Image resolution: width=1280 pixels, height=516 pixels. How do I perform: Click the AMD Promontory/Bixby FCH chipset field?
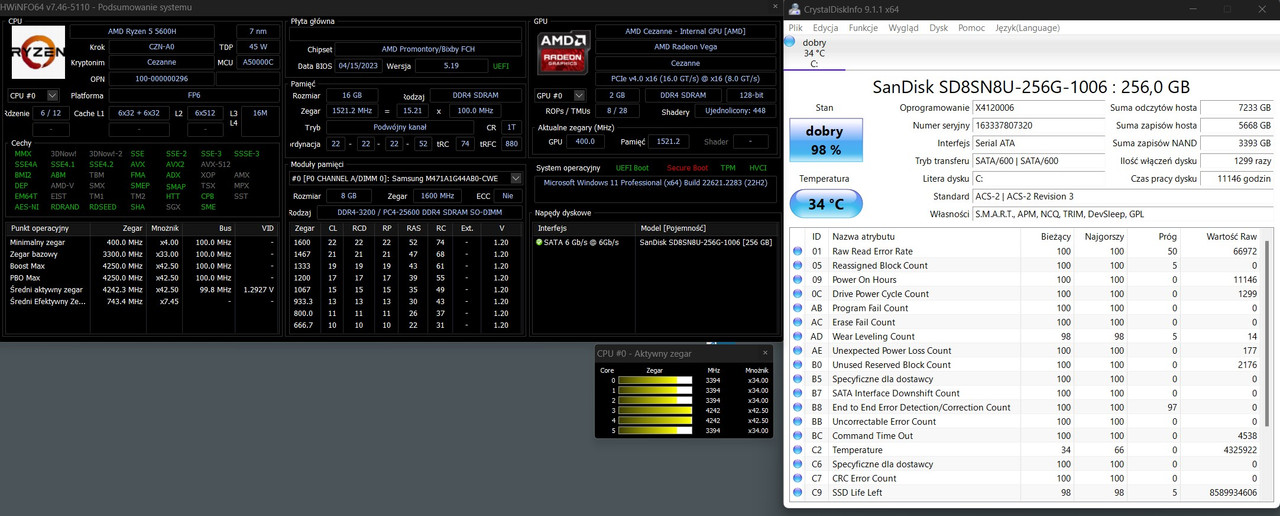click(x=430, y=48)
